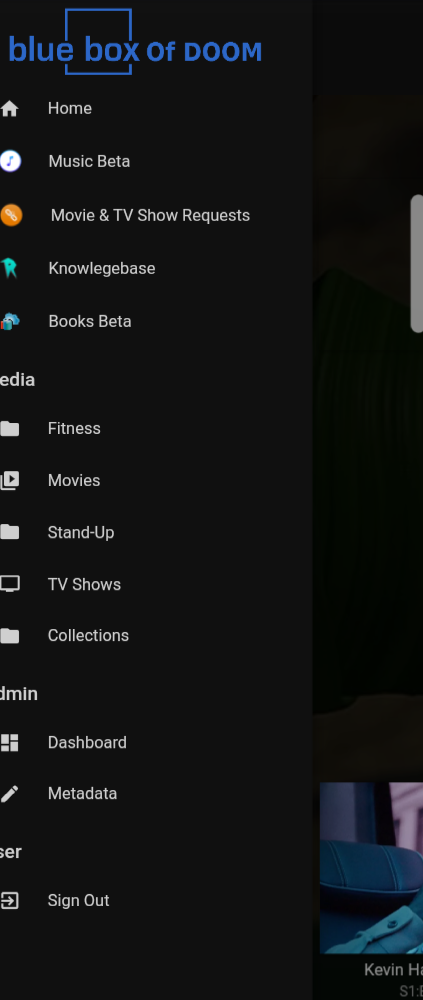The width and height of the screenshot is (423, 1000).
Task: Click the folder icon beside Stand-Up
Action: click(x=10, y=533)
